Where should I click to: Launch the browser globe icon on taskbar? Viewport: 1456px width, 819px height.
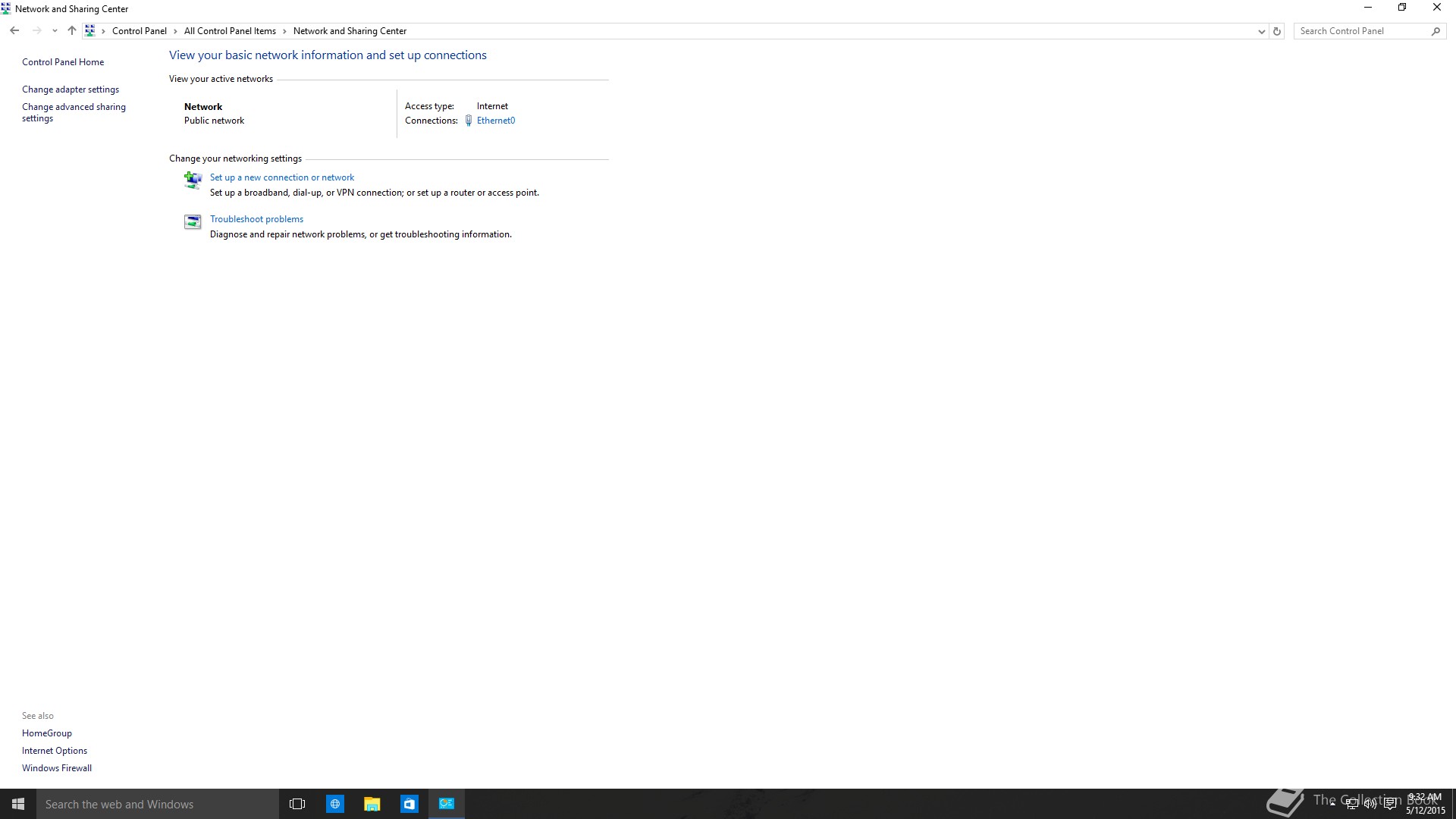pyautogui.click(x=334, y=804)
